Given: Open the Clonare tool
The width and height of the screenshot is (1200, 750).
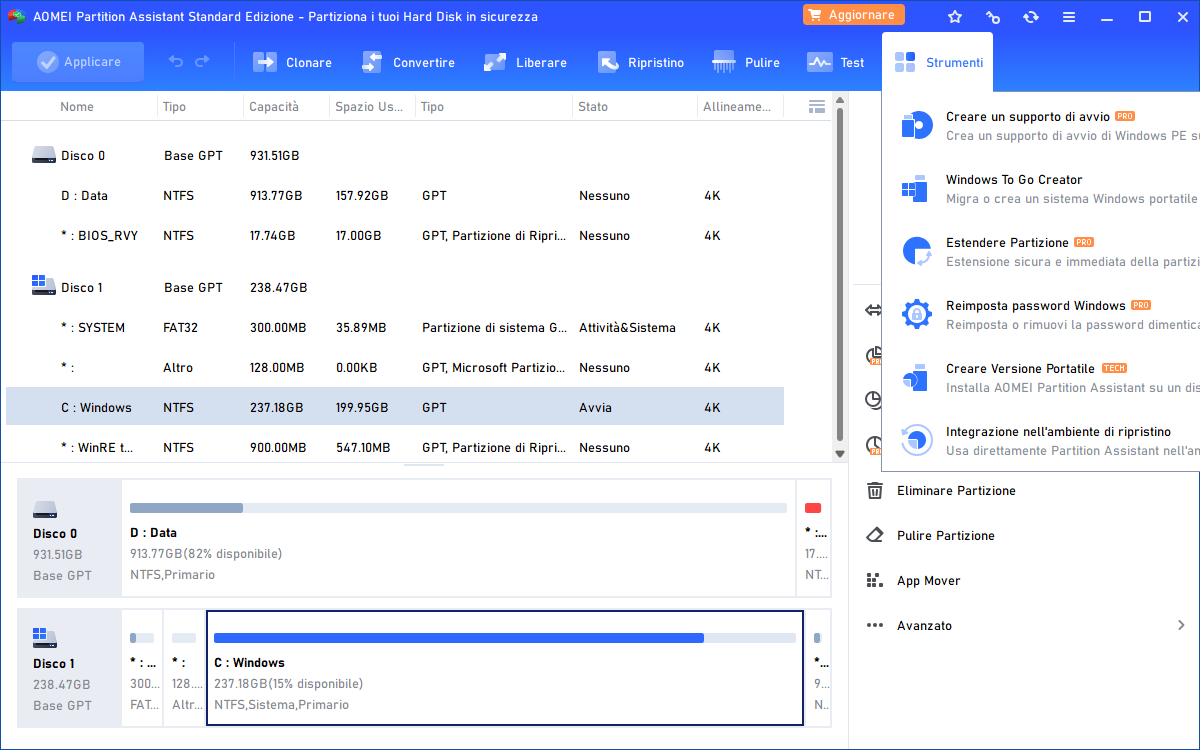Looking at the screenshot, I should pos(292,62).
